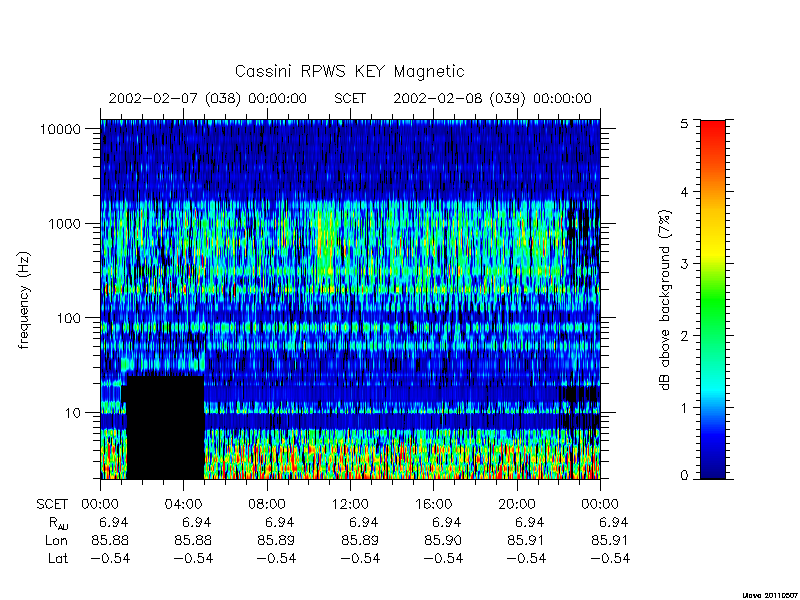Click the Lon value '85.91' under 20:00
This screenshot has width=800, height=600.
526,540
